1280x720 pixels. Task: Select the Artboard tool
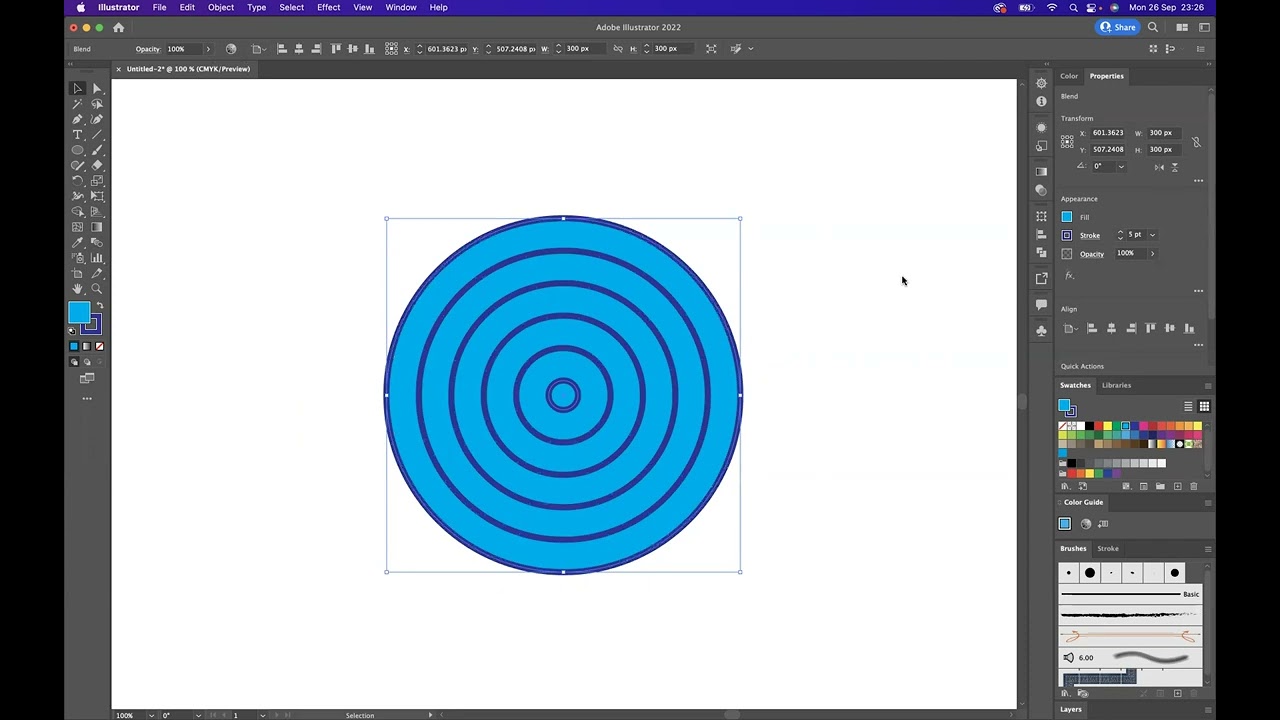[77, 273]
